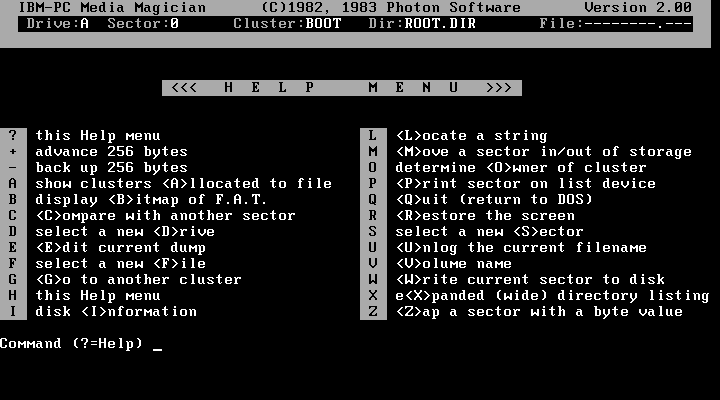
Task: Choose '<U>nlog the current filename'
Action: click(521, 248)
